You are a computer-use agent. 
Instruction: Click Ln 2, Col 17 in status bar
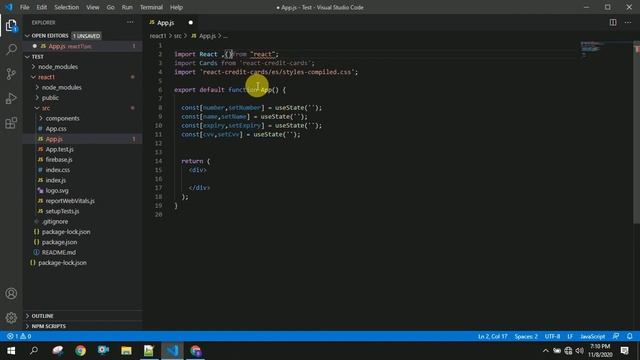[x=492, y=336]
